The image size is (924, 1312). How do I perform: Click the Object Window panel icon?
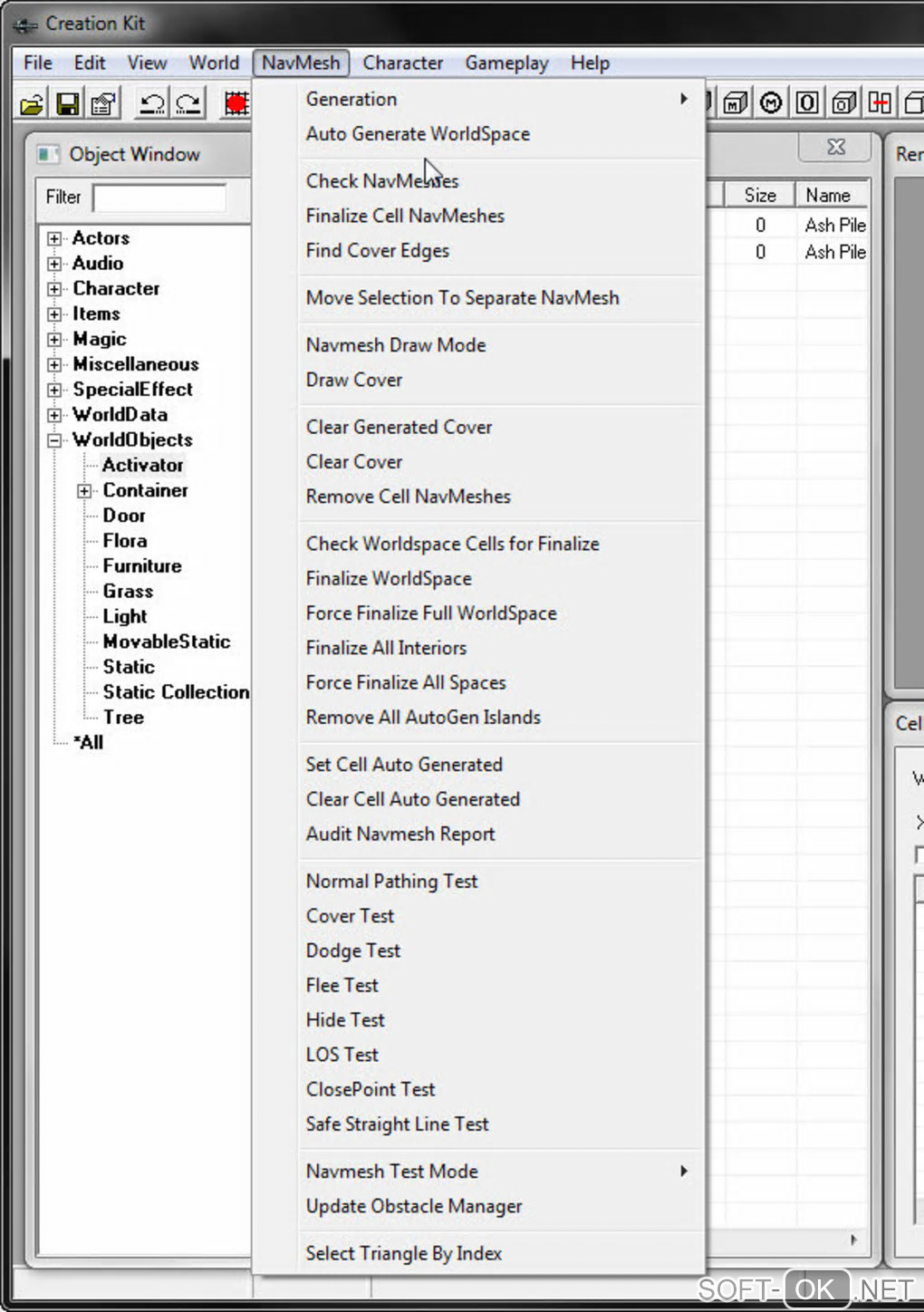coord(49,154)
